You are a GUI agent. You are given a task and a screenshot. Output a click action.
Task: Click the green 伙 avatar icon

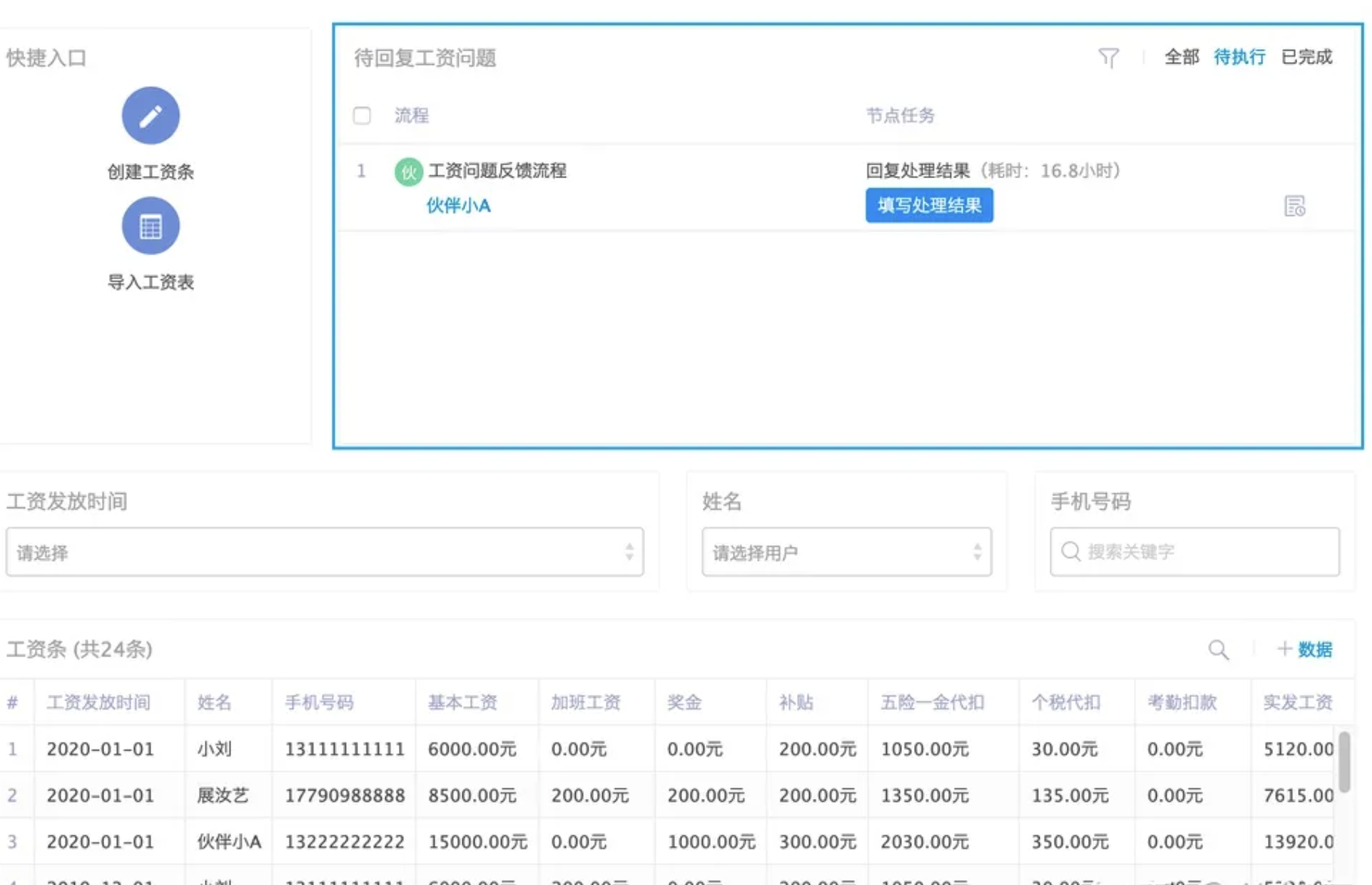pos(408,171)
